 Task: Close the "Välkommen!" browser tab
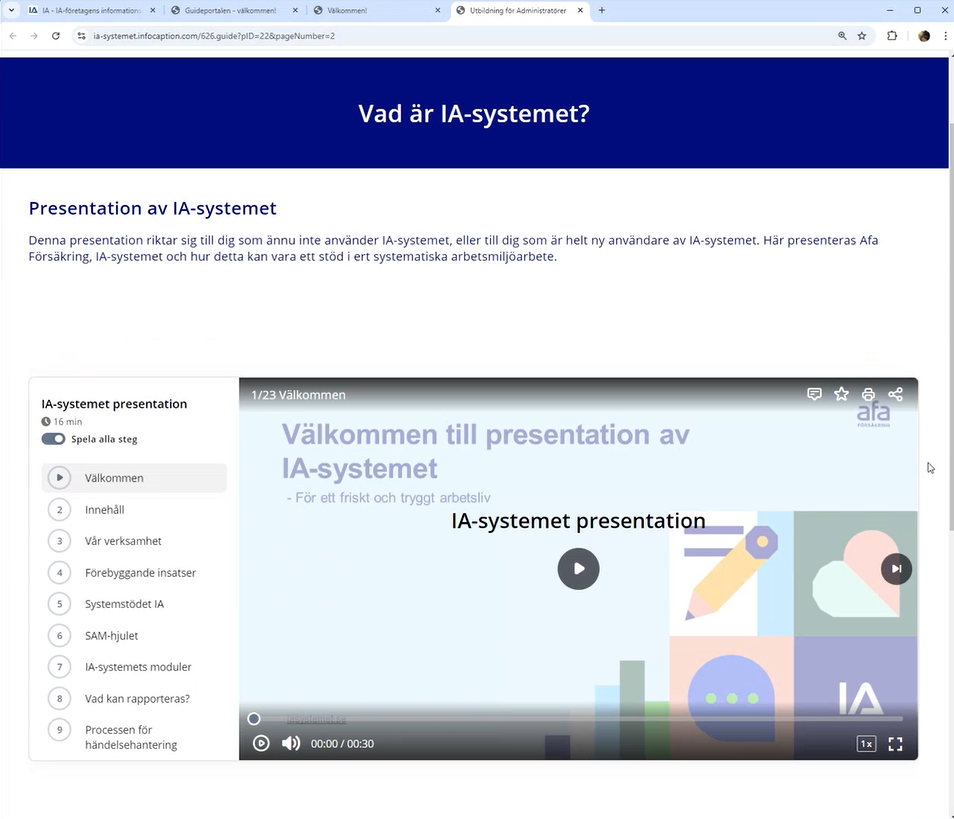point(437,10)
